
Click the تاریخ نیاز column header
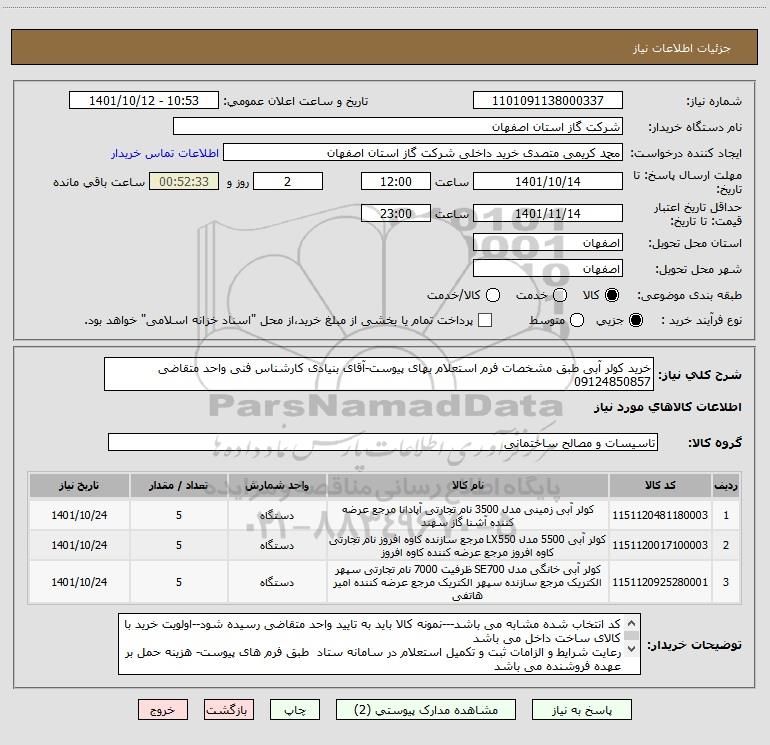click(79, 485)
